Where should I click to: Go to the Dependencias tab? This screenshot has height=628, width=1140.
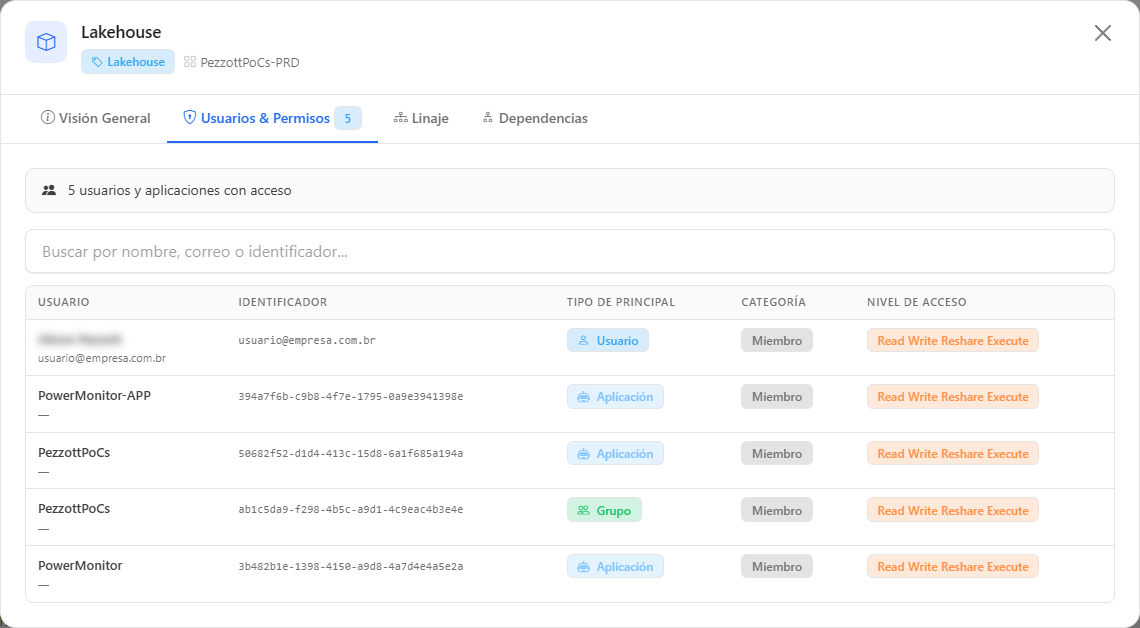[x=535, y=118]
